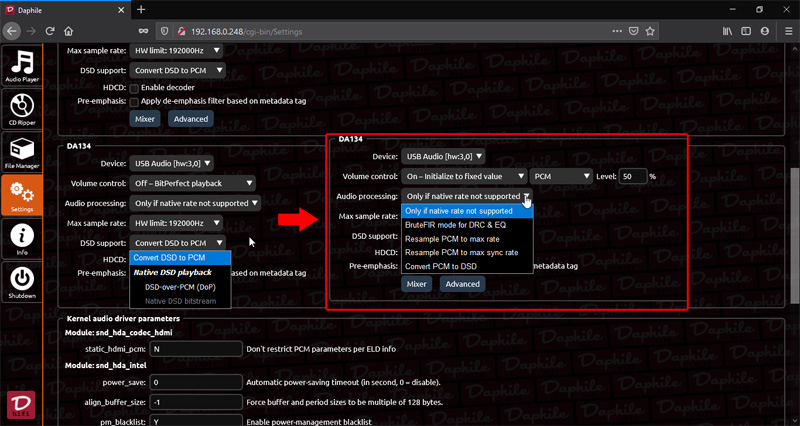The image size is (800, 426).
Task: Open Device dropdown above On – Initialize to fixed value
Action: (x=443, y=157)
